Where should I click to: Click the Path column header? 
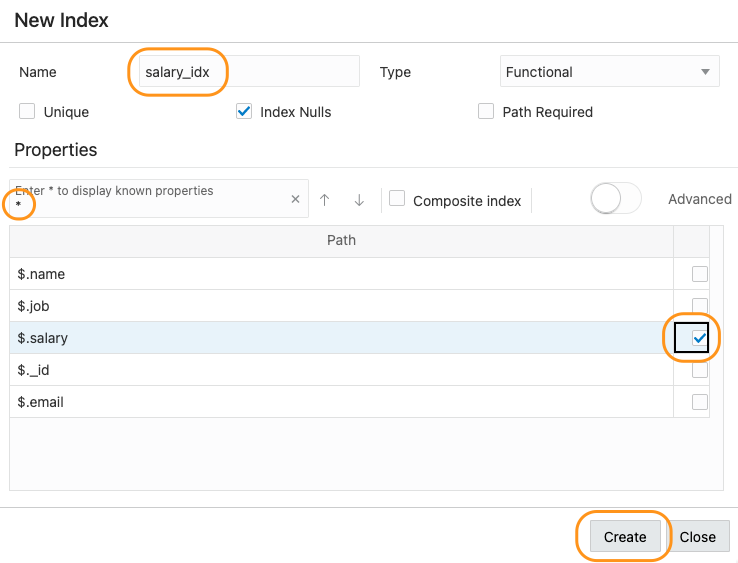341,240
